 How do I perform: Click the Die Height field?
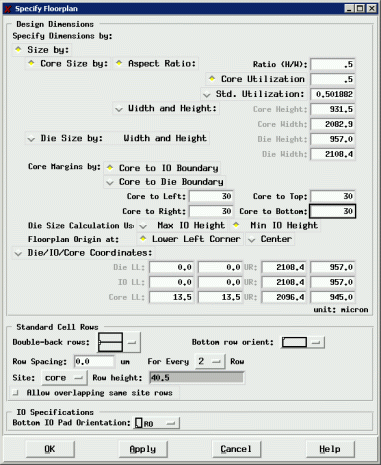coord(333,139)
